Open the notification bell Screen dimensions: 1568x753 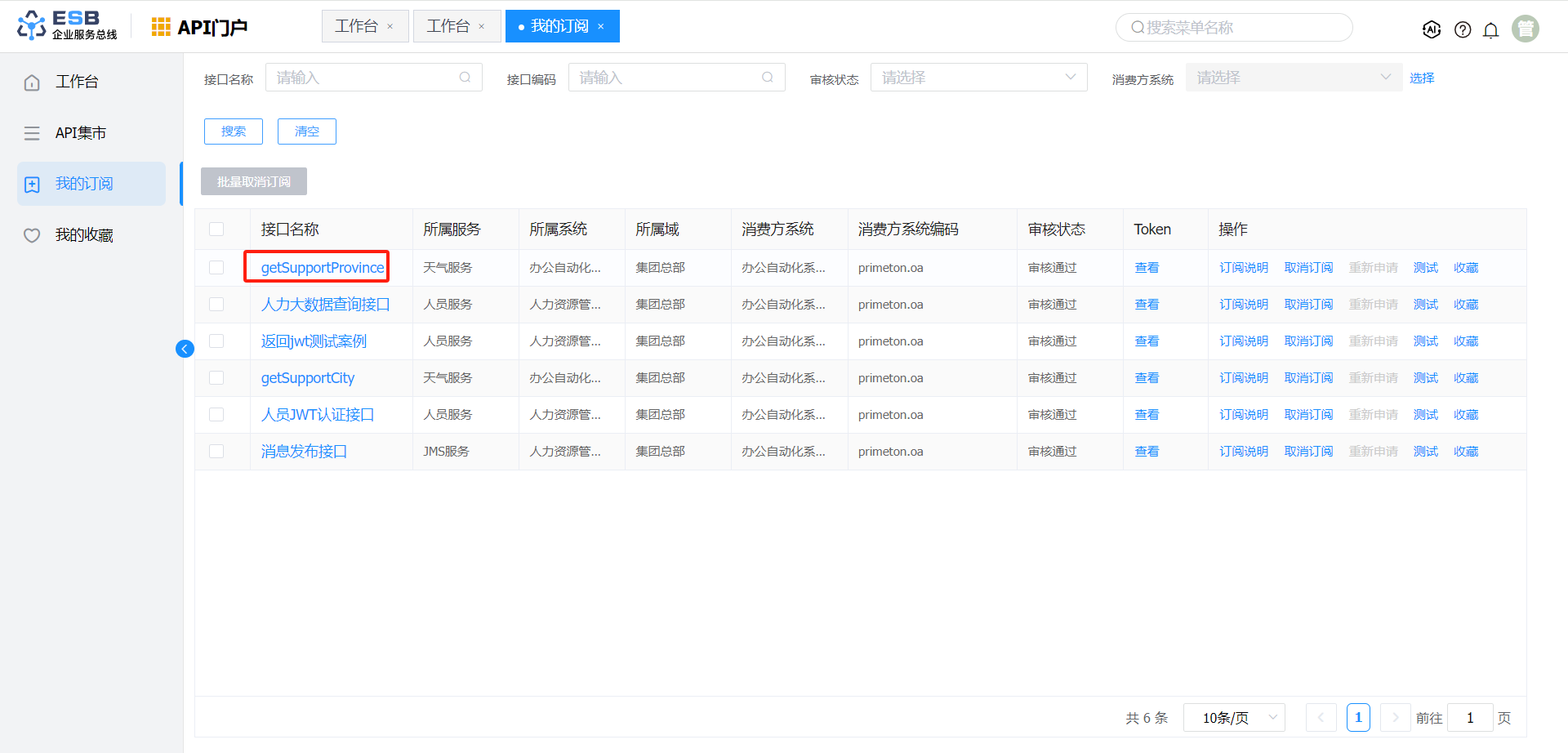pyautogui.click(x=1490, y=30)
